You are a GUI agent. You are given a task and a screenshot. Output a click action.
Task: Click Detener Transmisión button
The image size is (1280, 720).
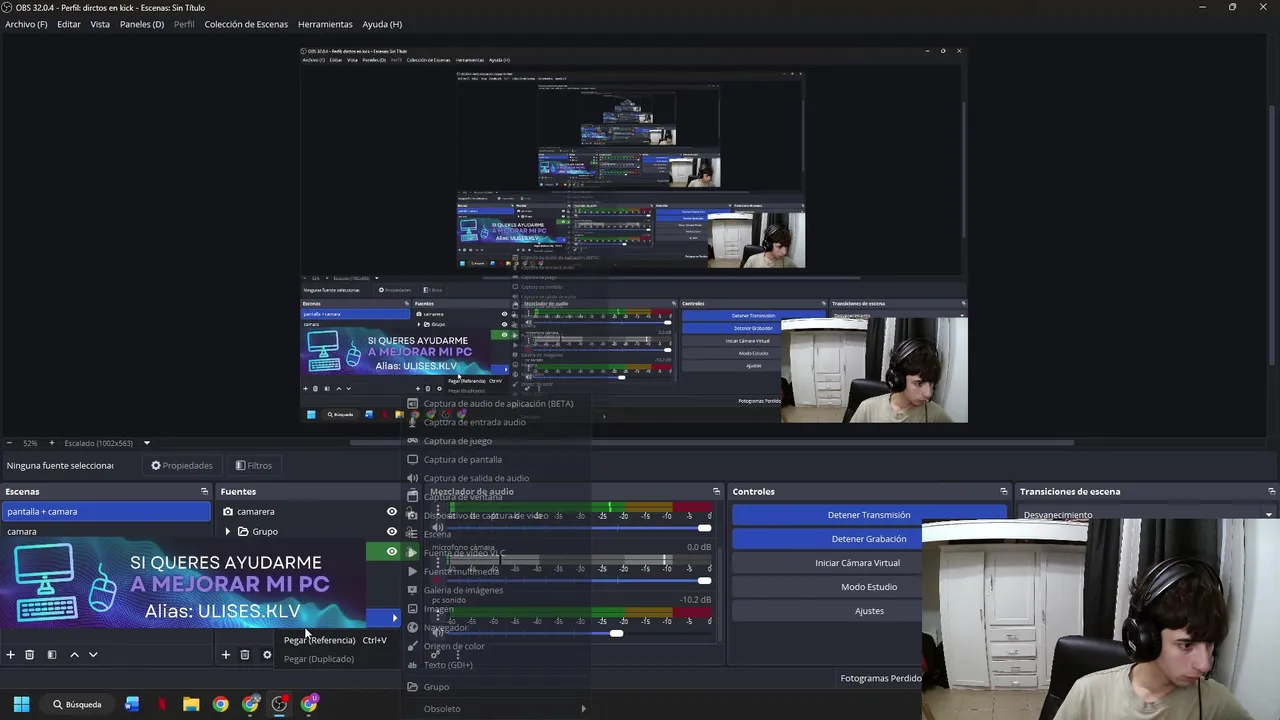pyautogui.click(x=869, y=515)
